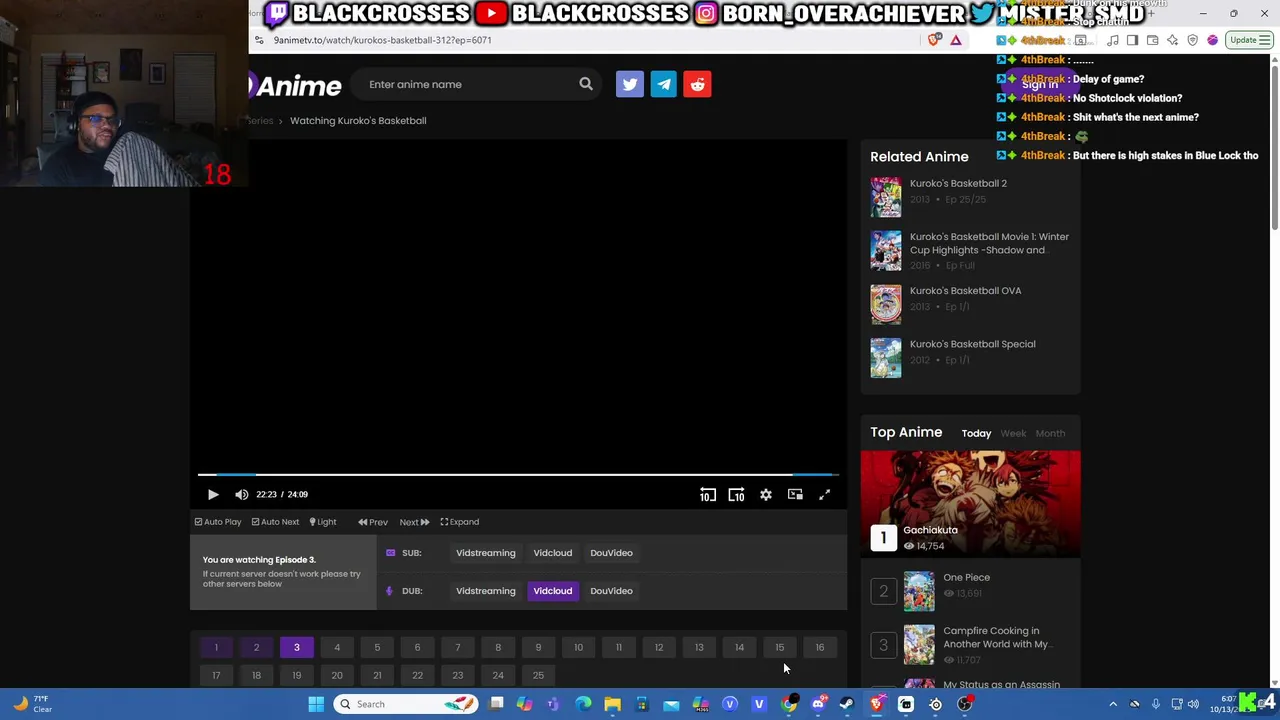
Task: Open the site's Twitter link icon
Action: pyautogui.click(x=630, y=84)
